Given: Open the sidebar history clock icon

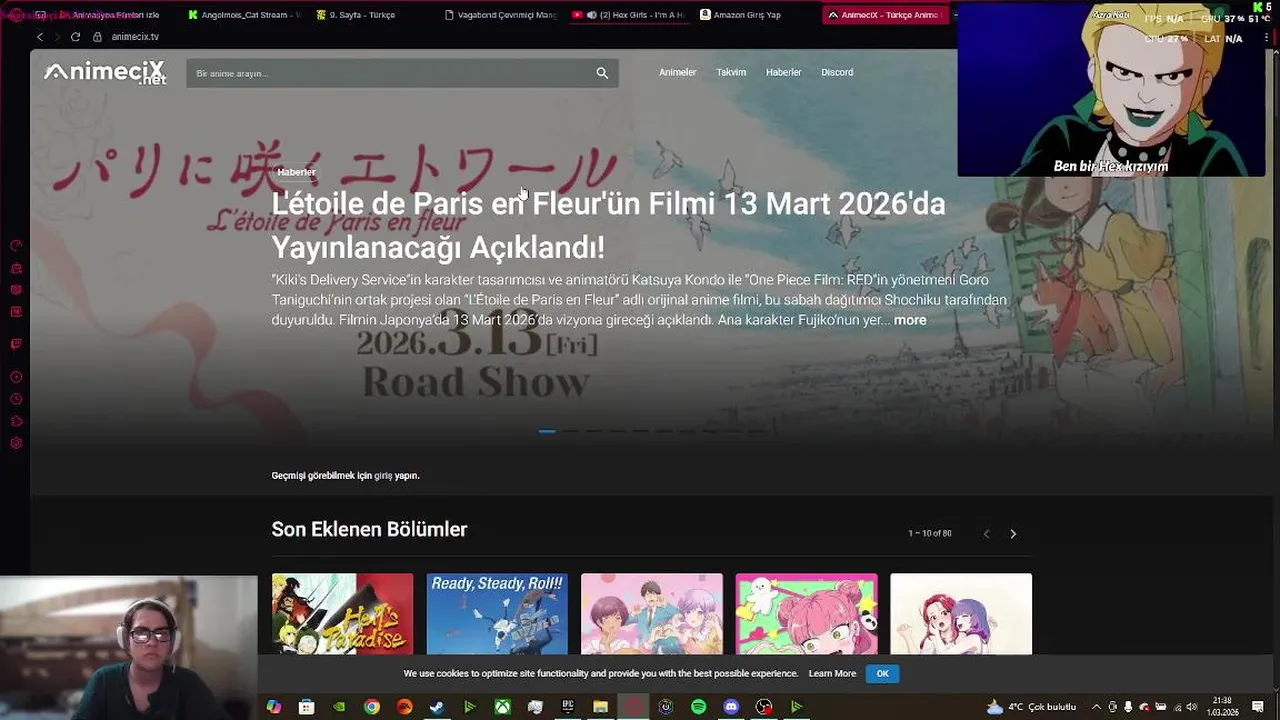Looking at the screenshot, I should (16, 399).
